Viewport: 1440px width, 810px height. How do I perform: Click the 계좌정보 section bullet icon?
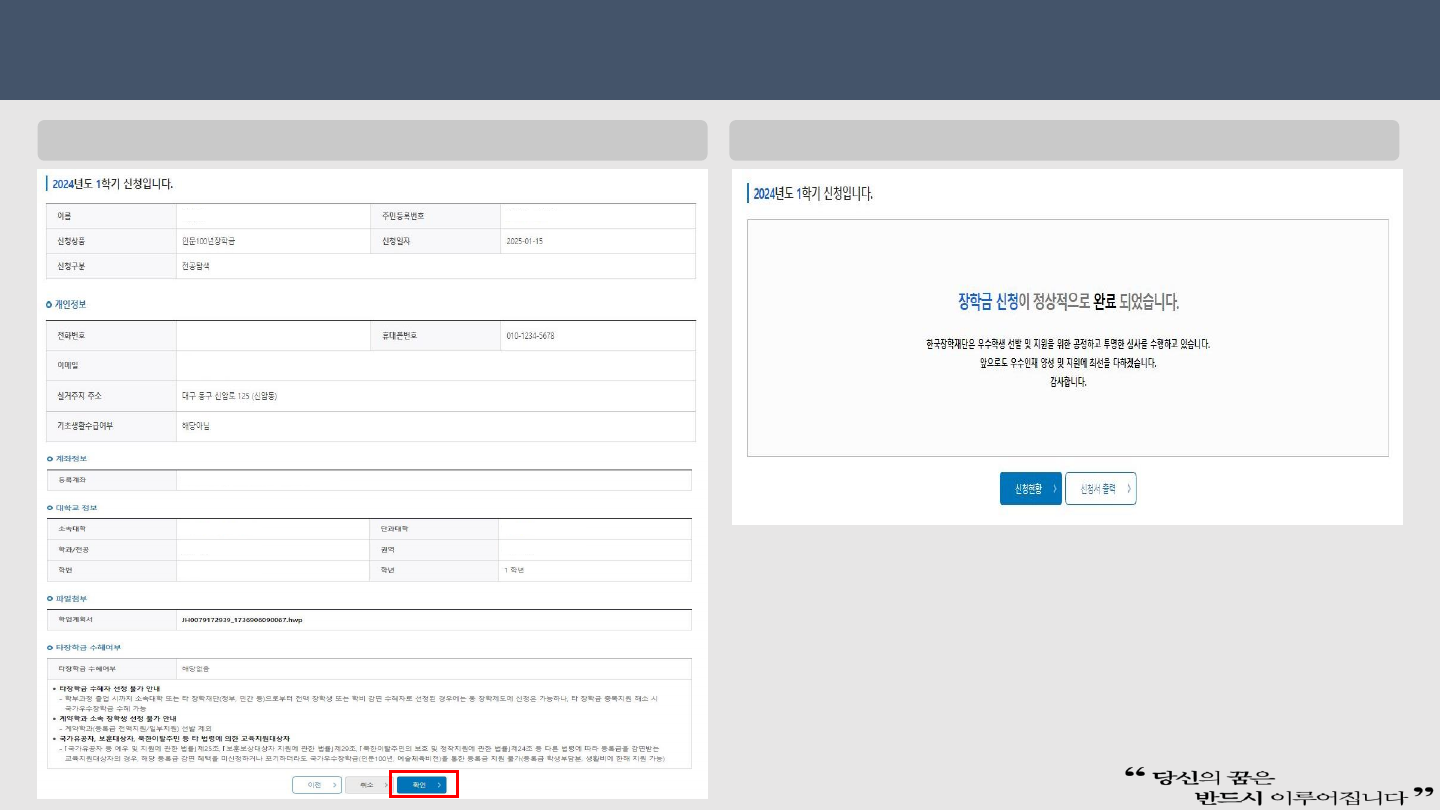[x=49, y=459]
